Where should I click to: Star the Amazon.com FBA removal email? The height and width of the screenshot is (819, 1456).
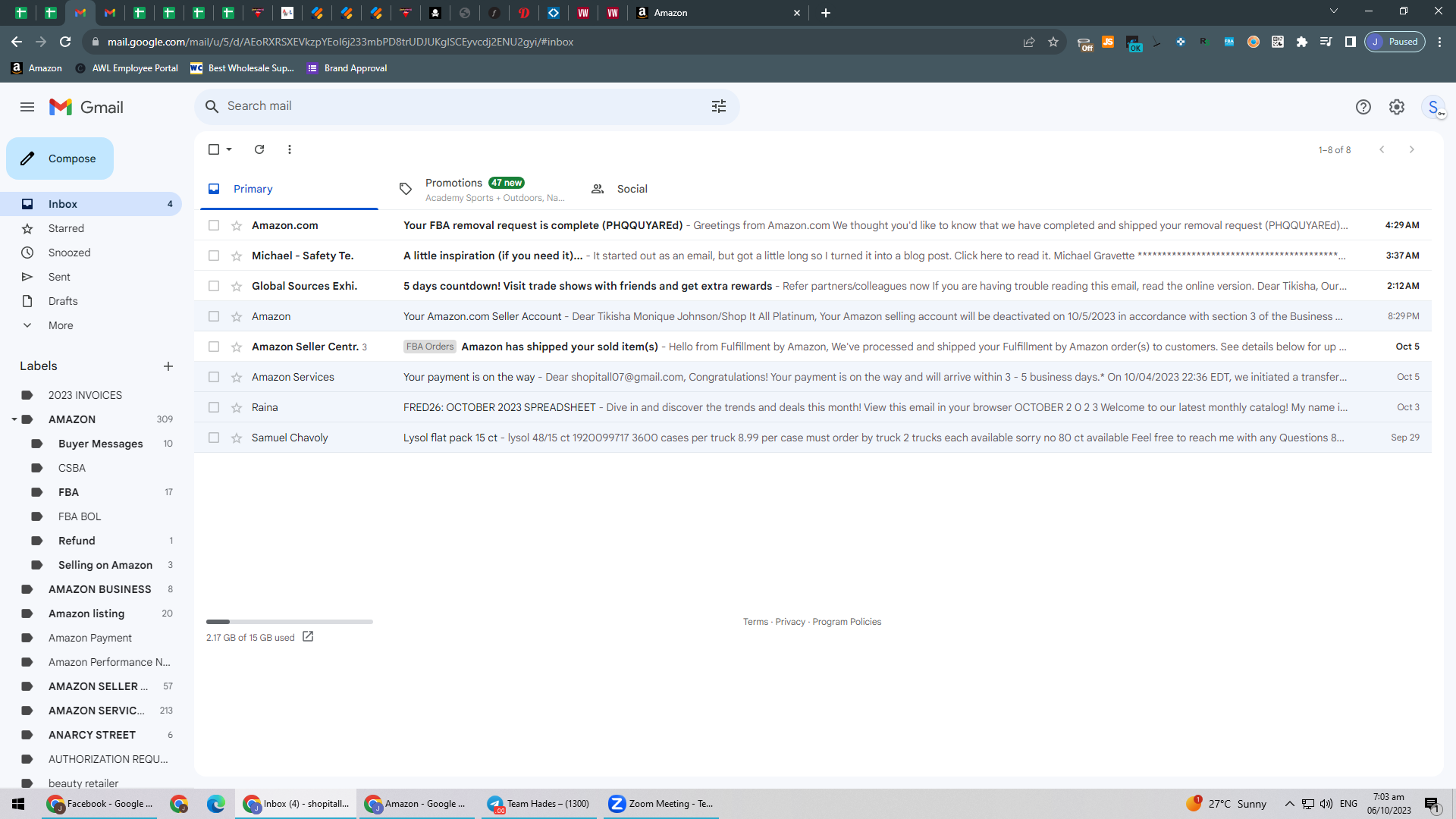click(x=237, y=225)
